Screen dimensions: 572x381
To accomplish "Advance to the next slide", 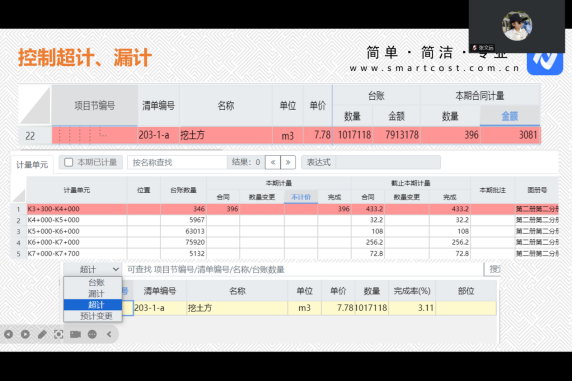I will (x=25, y=334).
